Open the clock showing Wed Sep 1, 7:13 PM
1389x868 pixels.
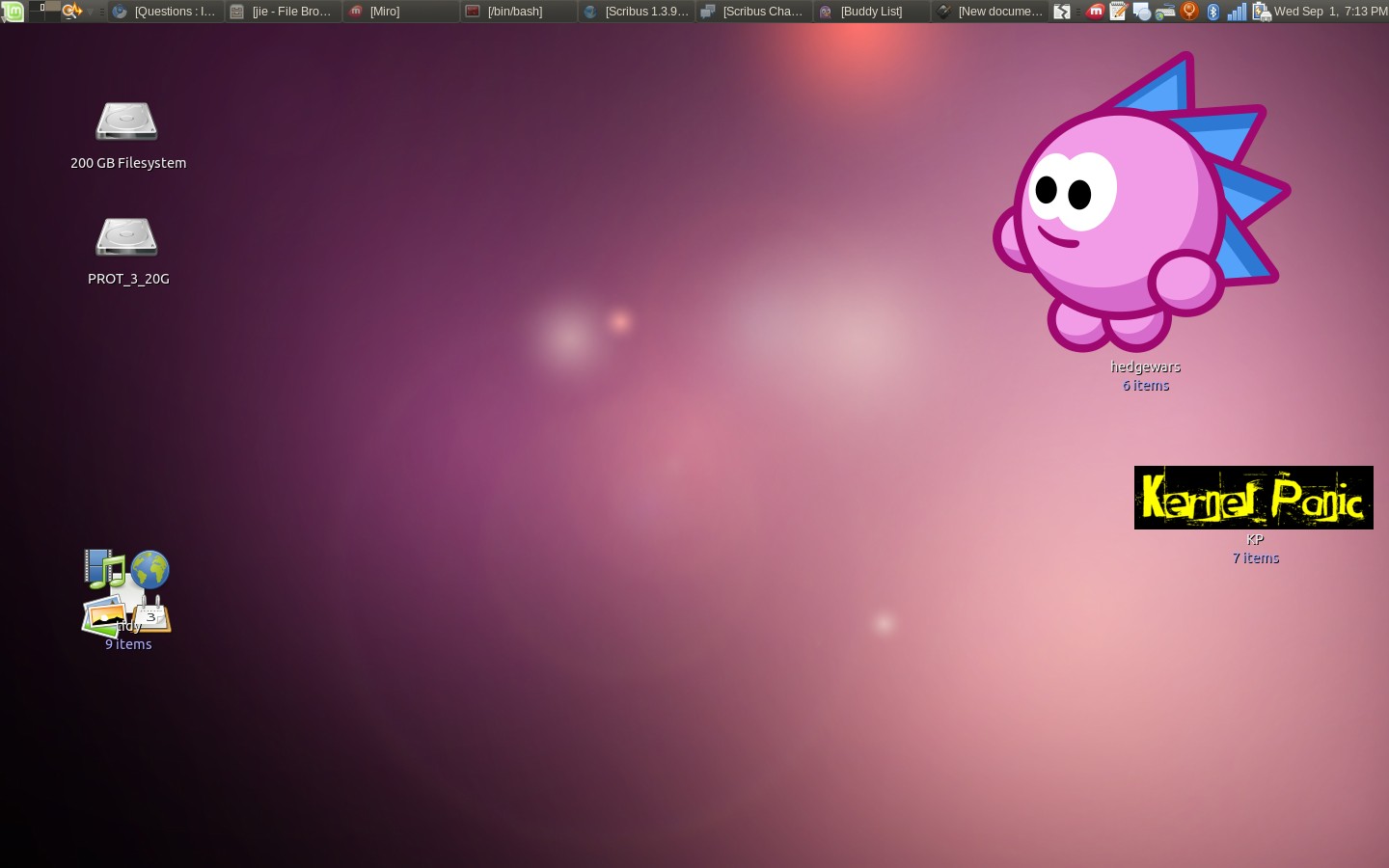(x=1330, y=12)
